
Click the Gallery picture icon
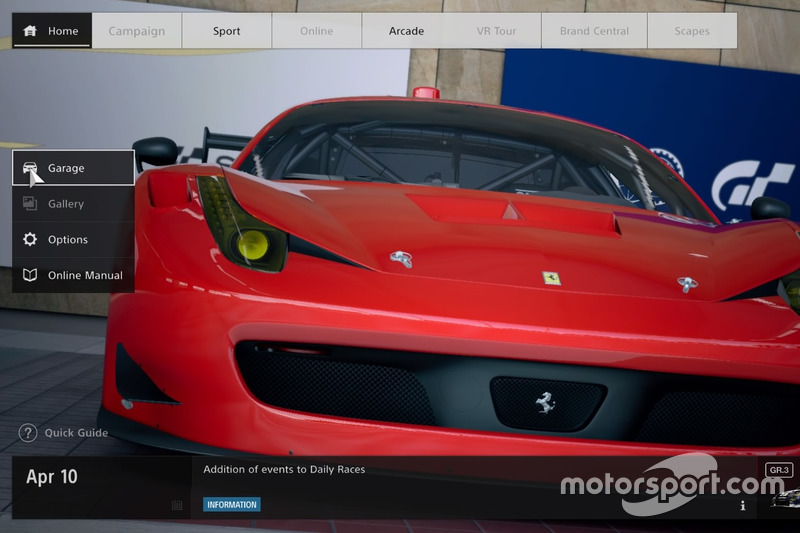[x=30, y=204]
